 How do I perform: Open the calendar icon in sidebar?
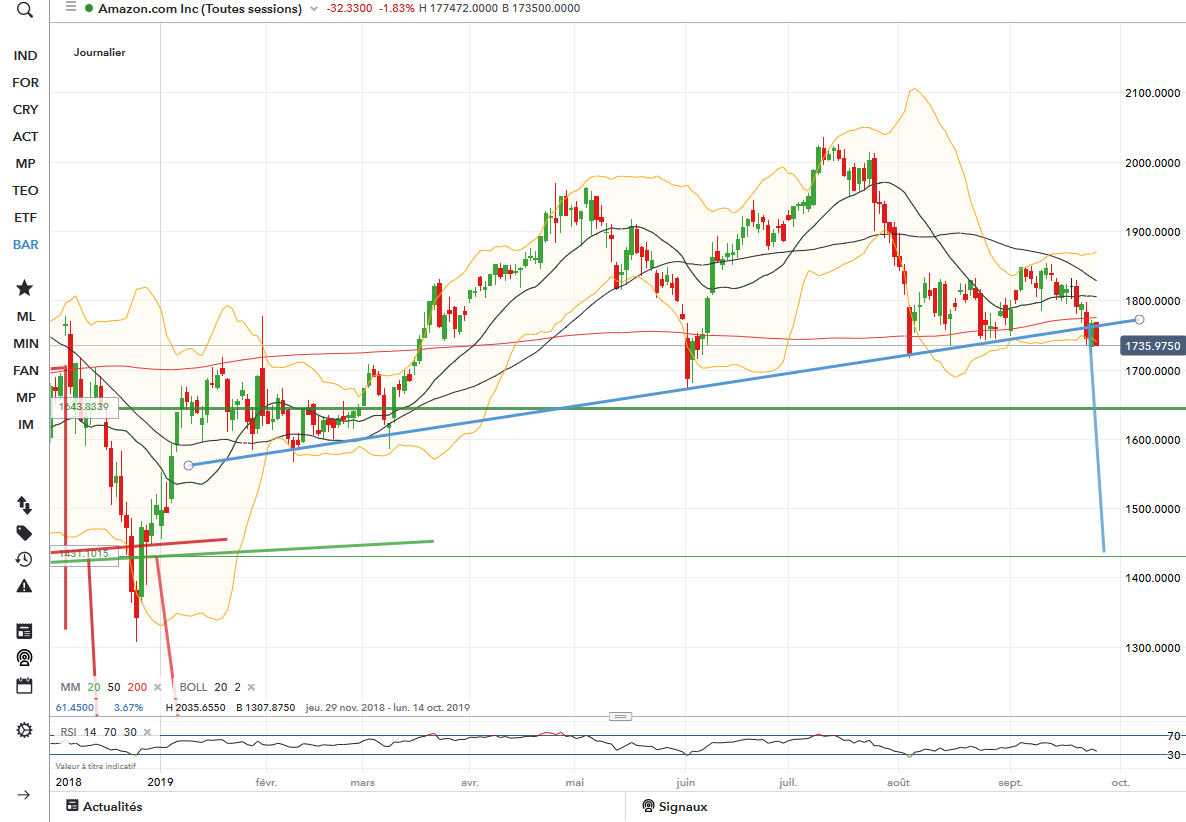[x=24, y=685]
